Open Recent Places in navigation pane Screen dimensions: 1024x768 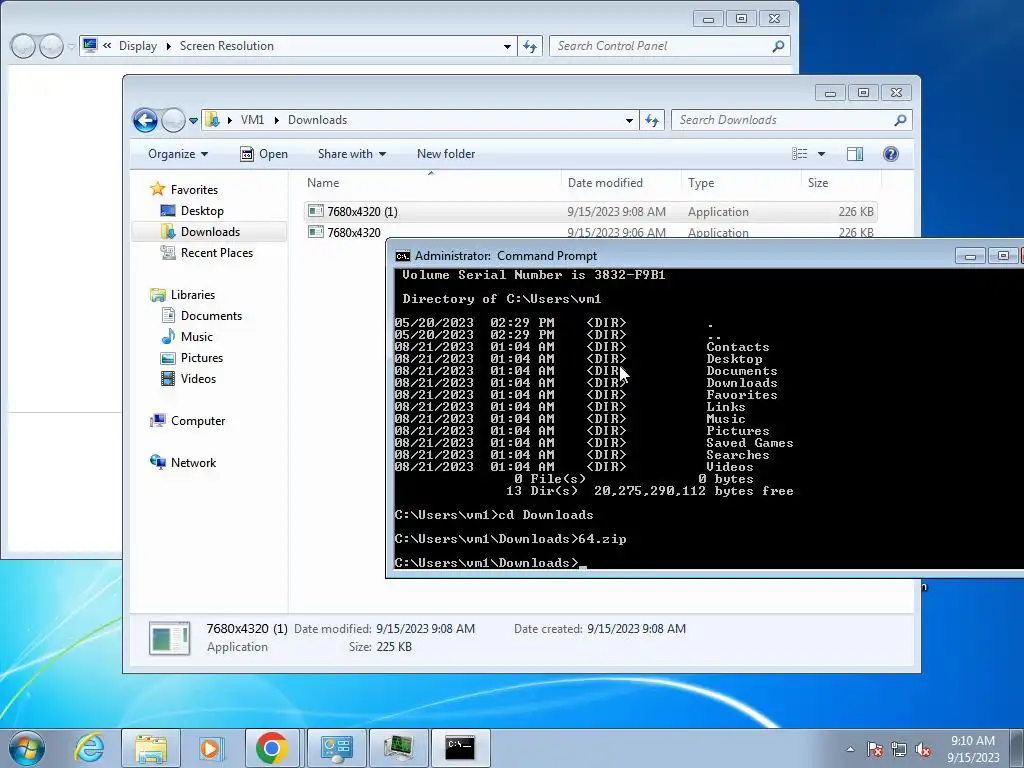coord(206,253)
